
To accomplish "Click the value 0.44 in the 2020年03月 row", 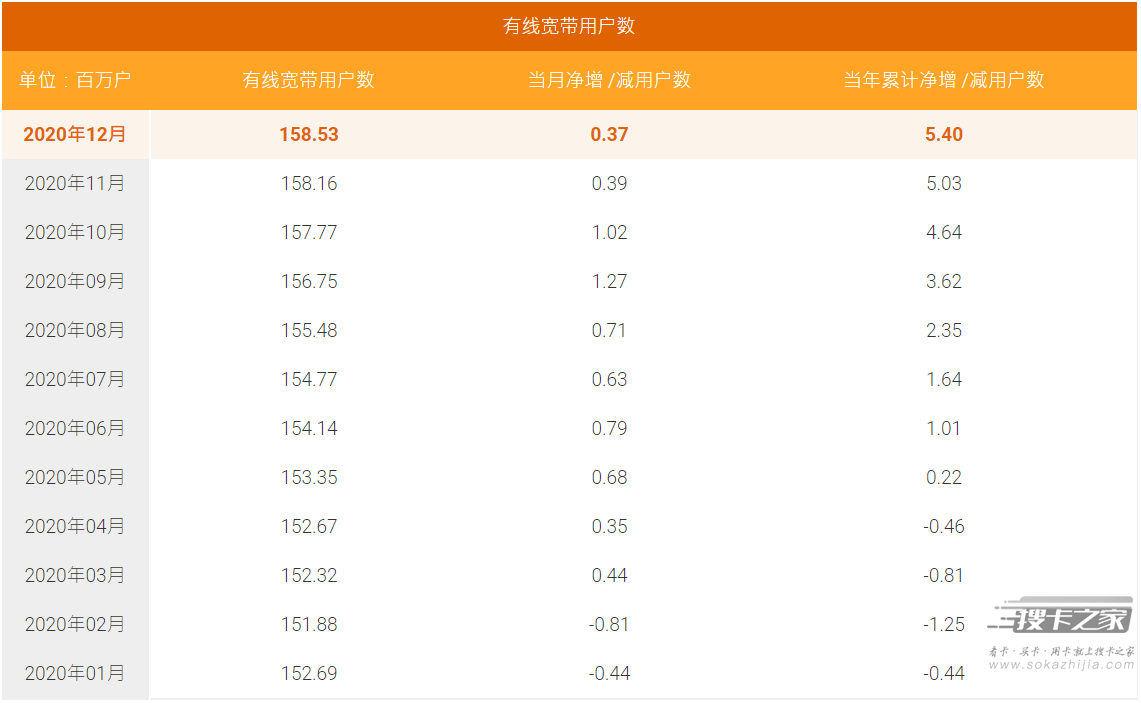I will [609, 575].
